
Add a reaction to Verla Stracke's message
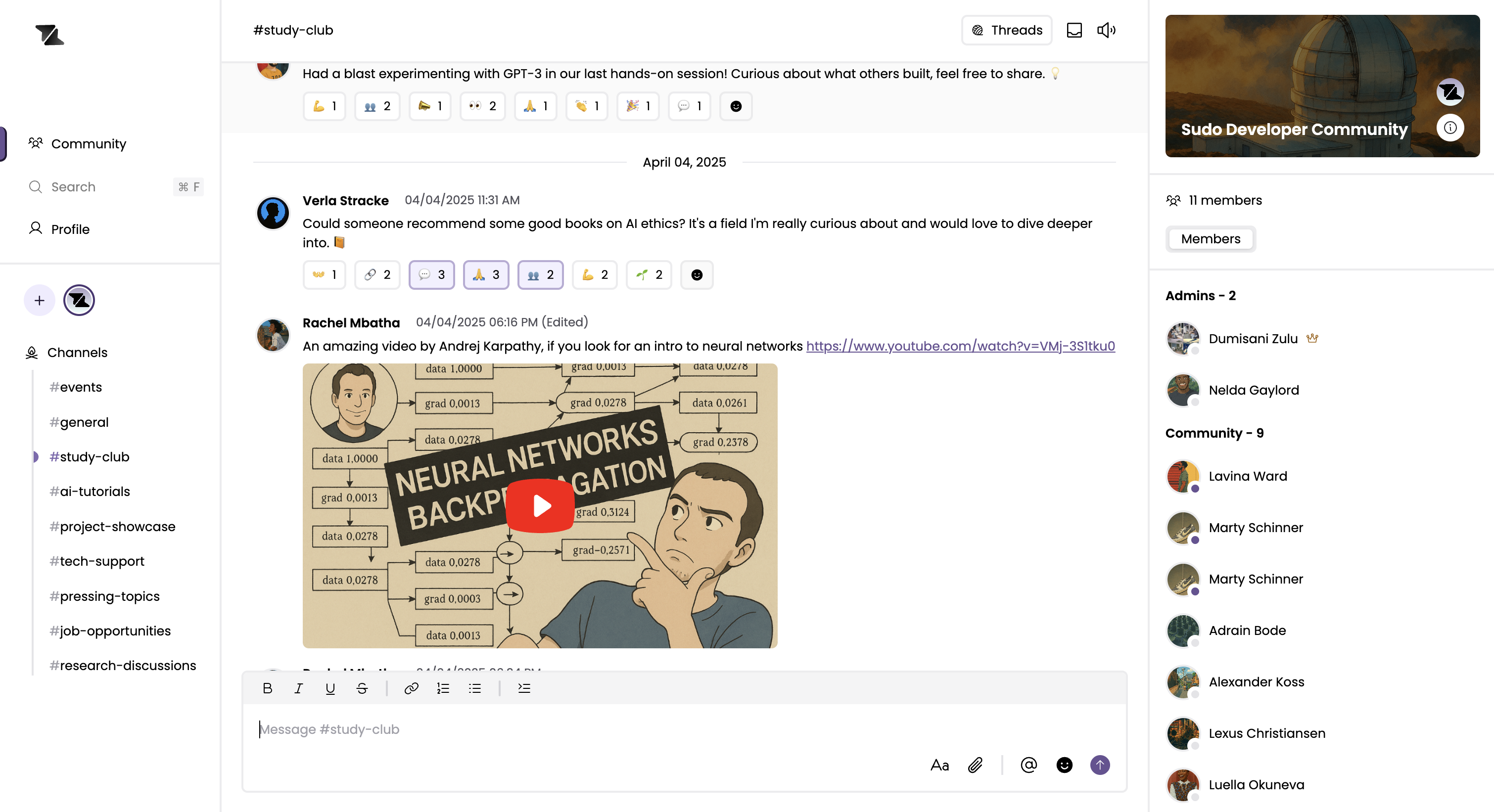point(697,275)
